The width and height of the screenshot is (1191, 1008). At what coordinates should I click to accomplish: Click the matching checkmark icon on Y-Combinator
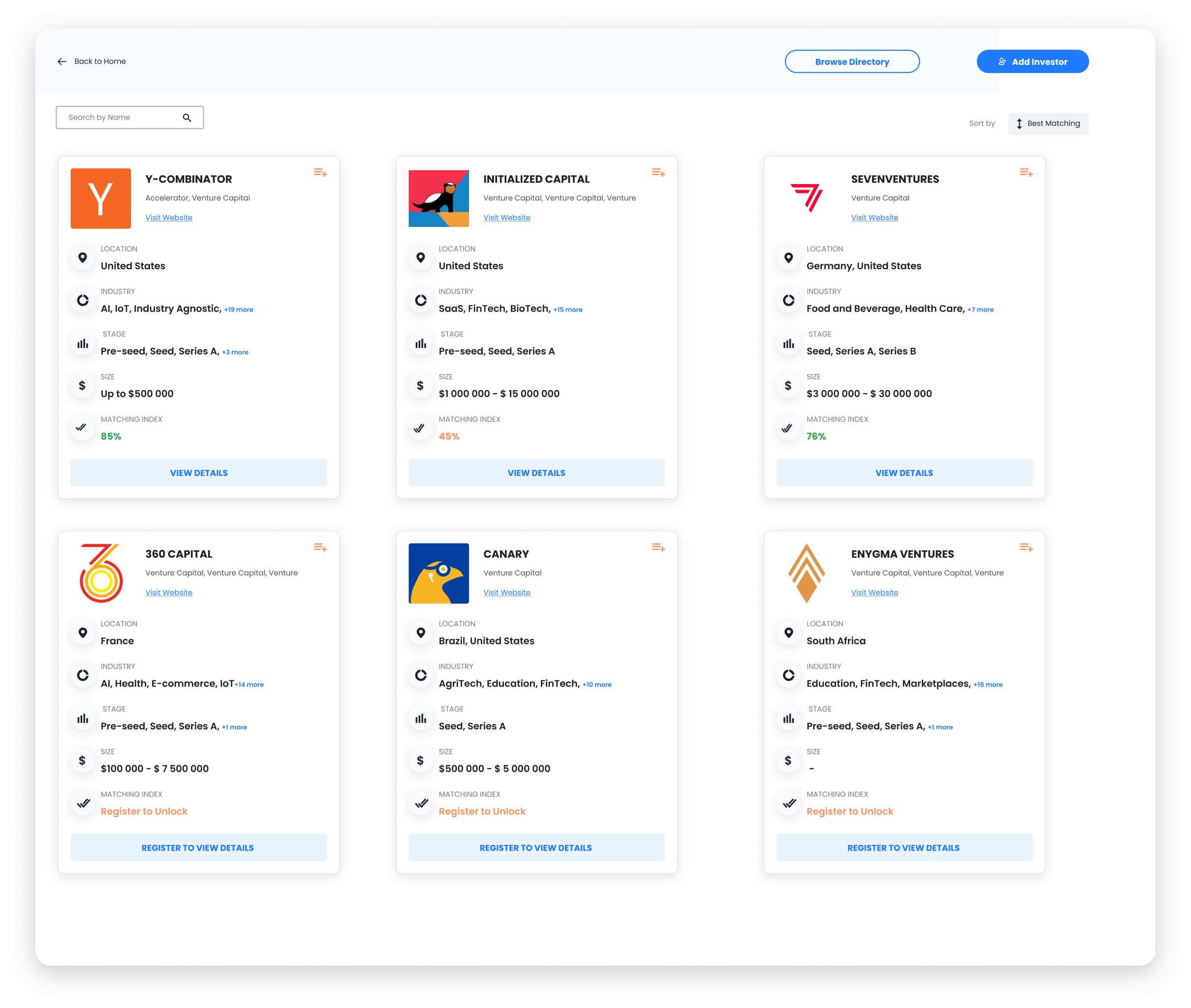point(83,428)
